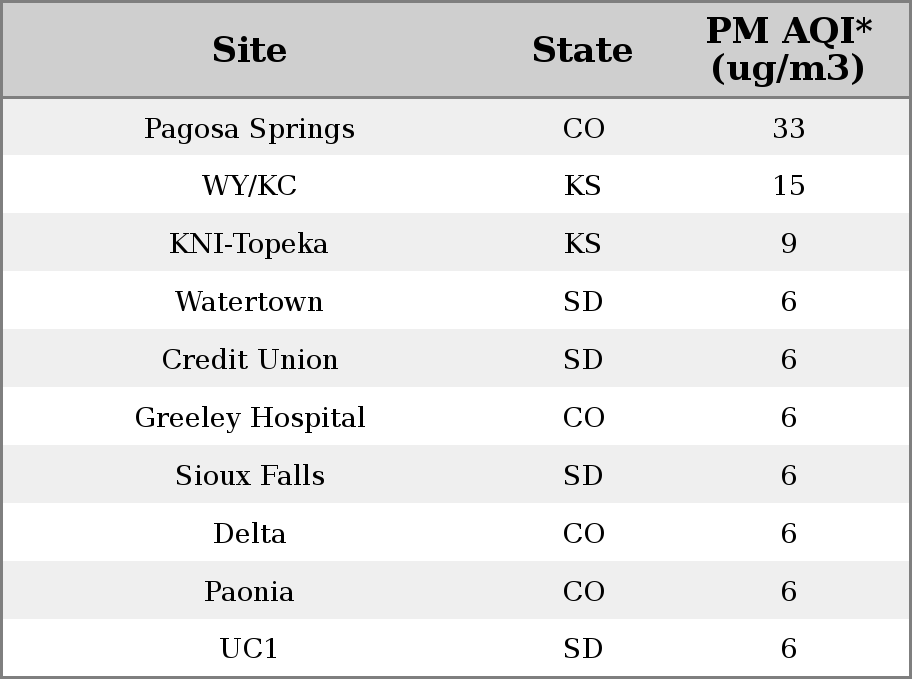The image size is (912, 679).
Task: Click the SD state cell for Watertown
Action: point(583,301)
